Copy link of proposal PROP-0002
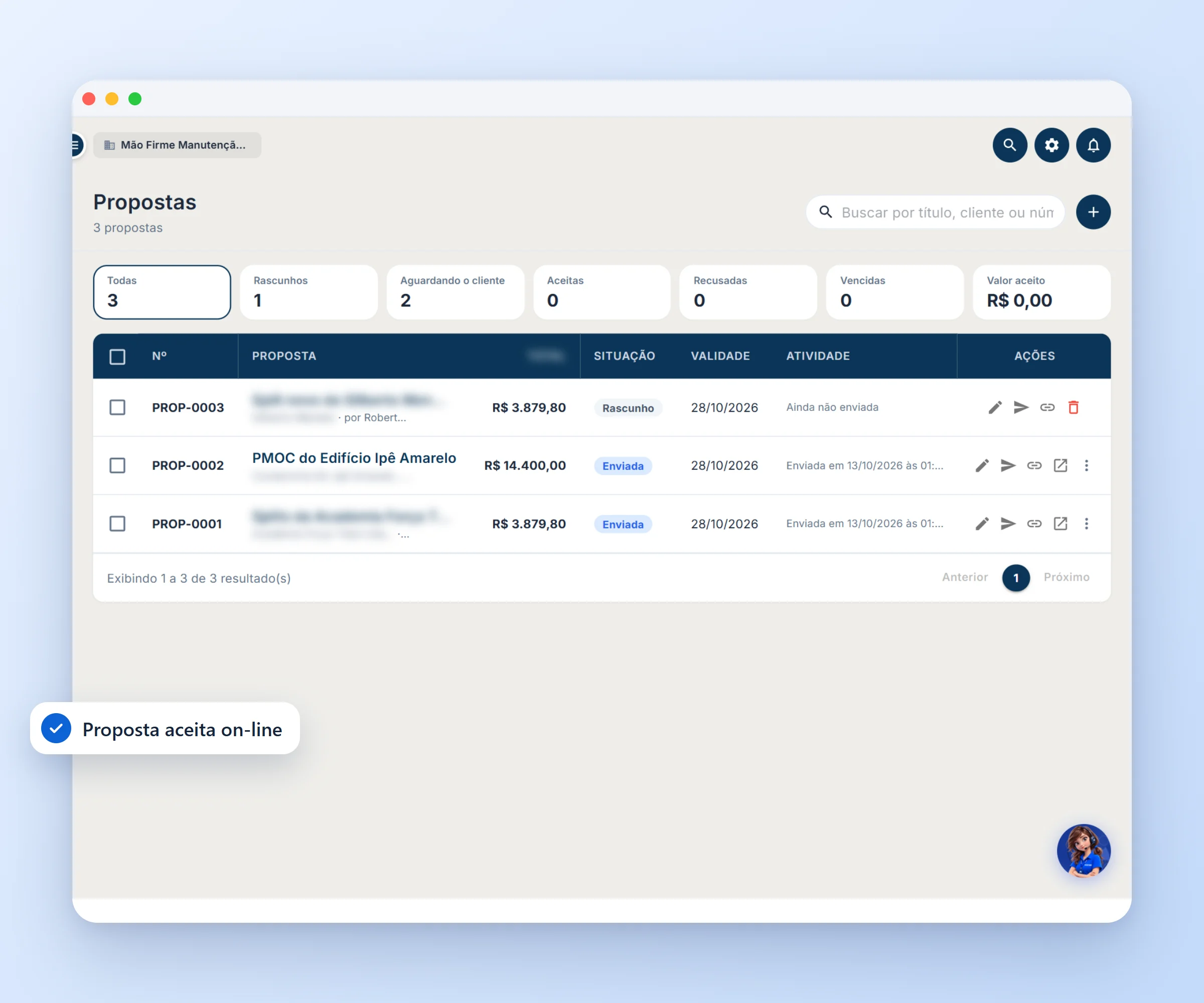1204x1003 pixels. tap(1034, 465)
